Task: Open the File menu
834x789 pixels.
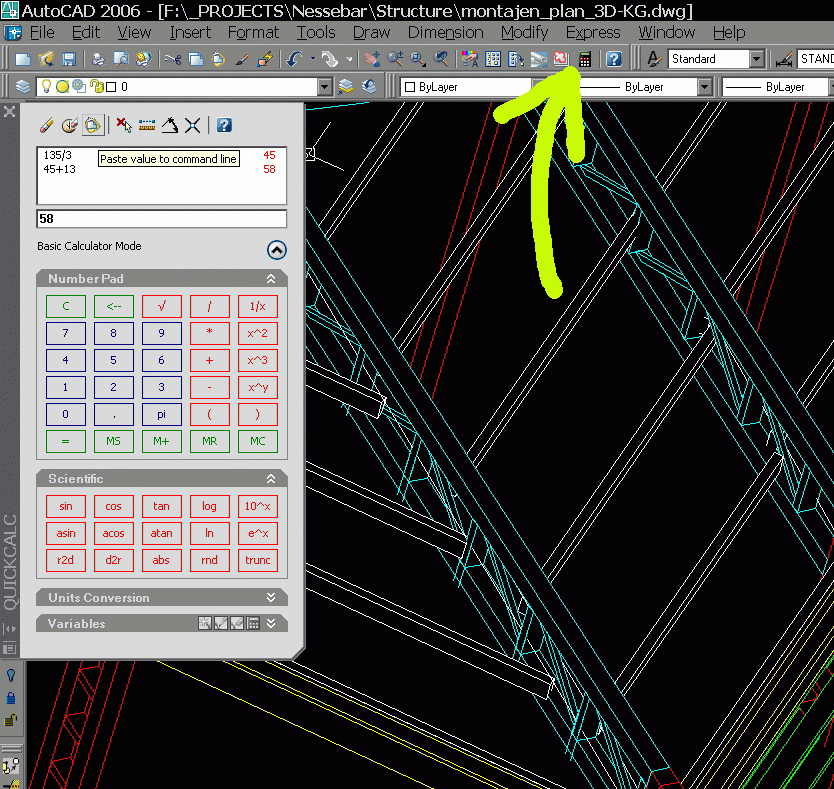Action: point(42,33)
